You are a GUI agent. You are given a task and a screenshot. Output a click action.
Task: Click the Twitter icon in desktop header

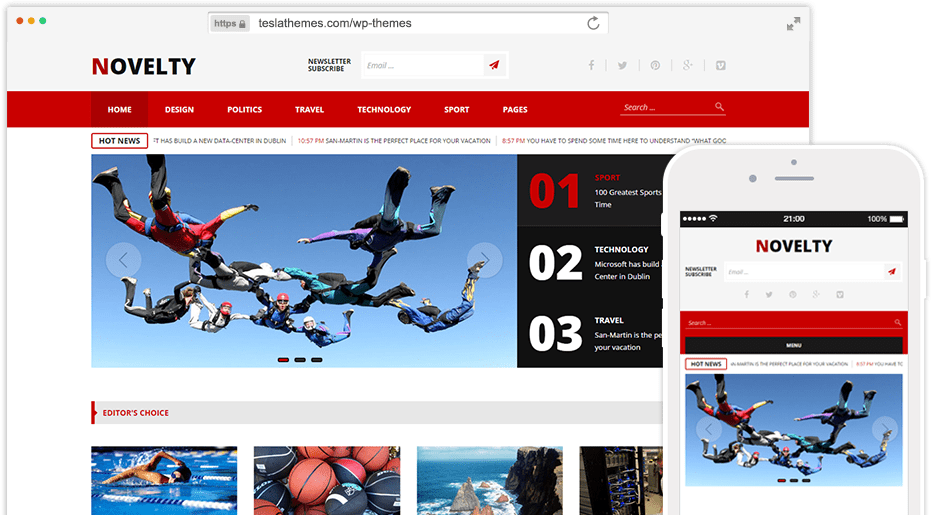[x=622, y=65]
